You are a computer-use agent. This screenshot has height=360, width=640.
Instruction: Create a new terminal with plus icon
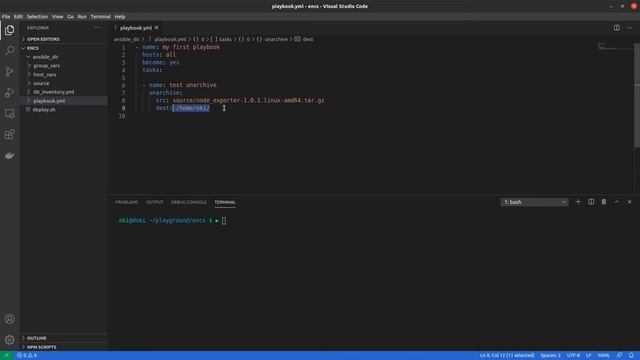578,202
